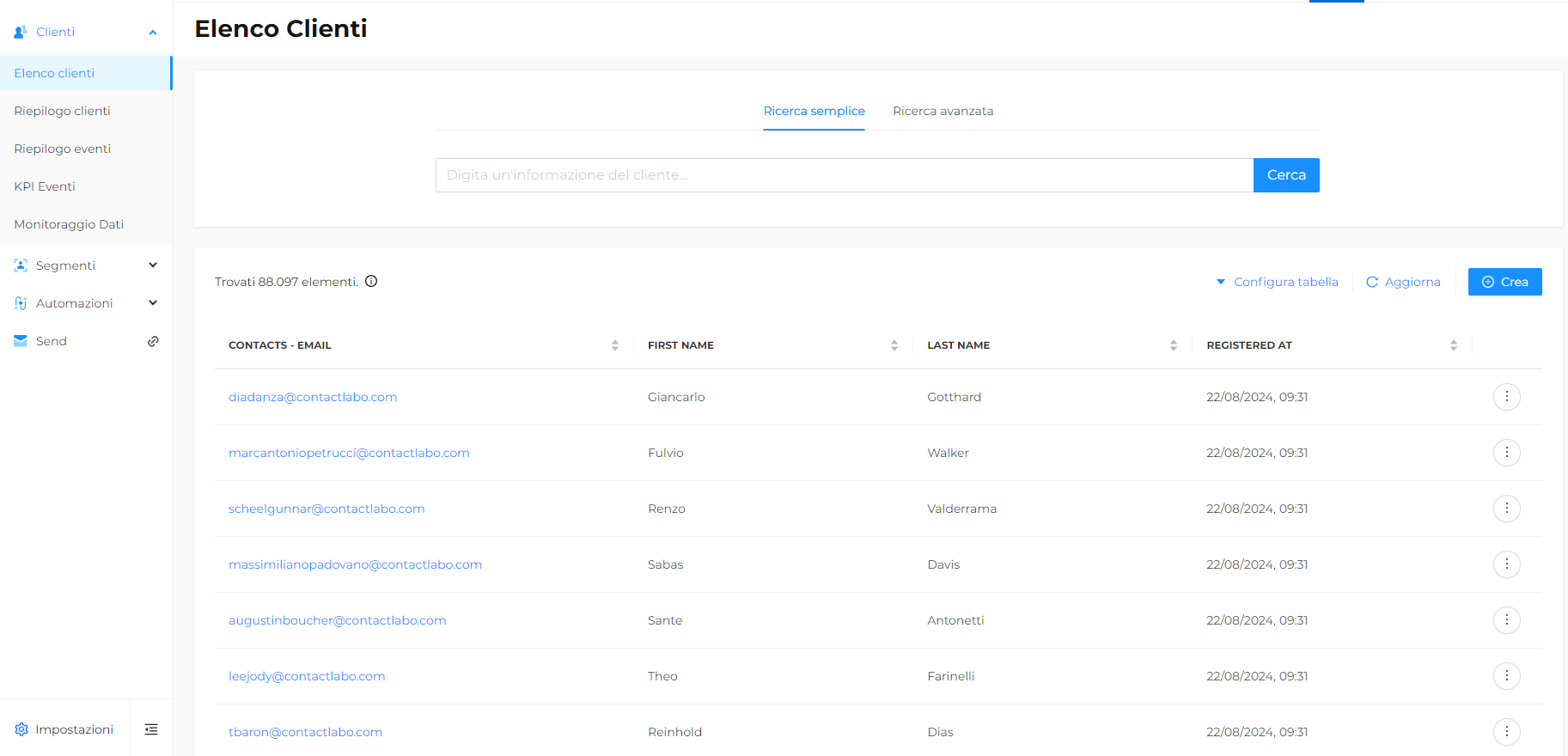This screenshot has width=1568, height=756.
Task: Collapse sidebar using the menu-fold icon
Action: click(x=151, y=729)
